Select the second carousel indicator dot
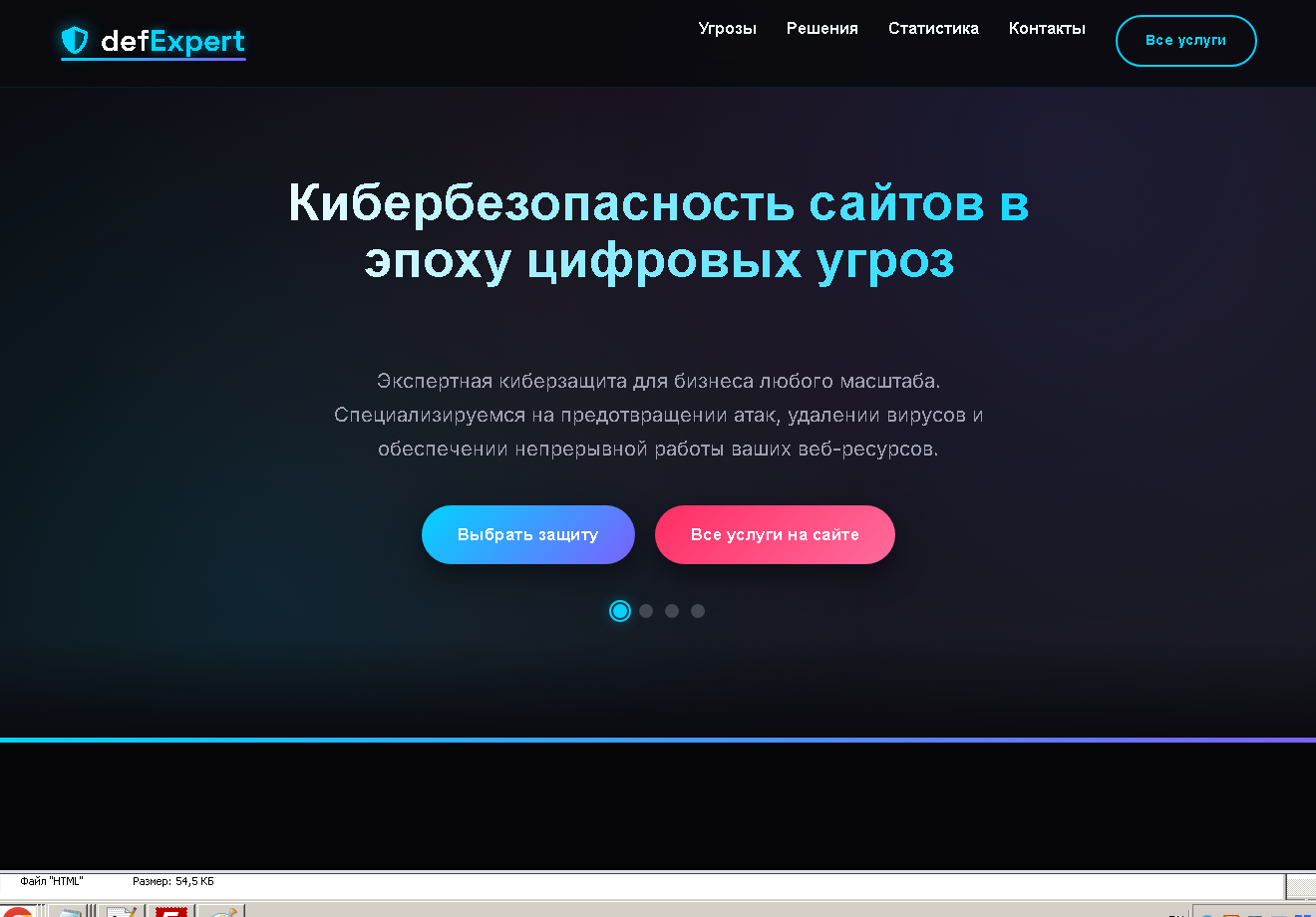1316x917 pixels. coord(646,611)
